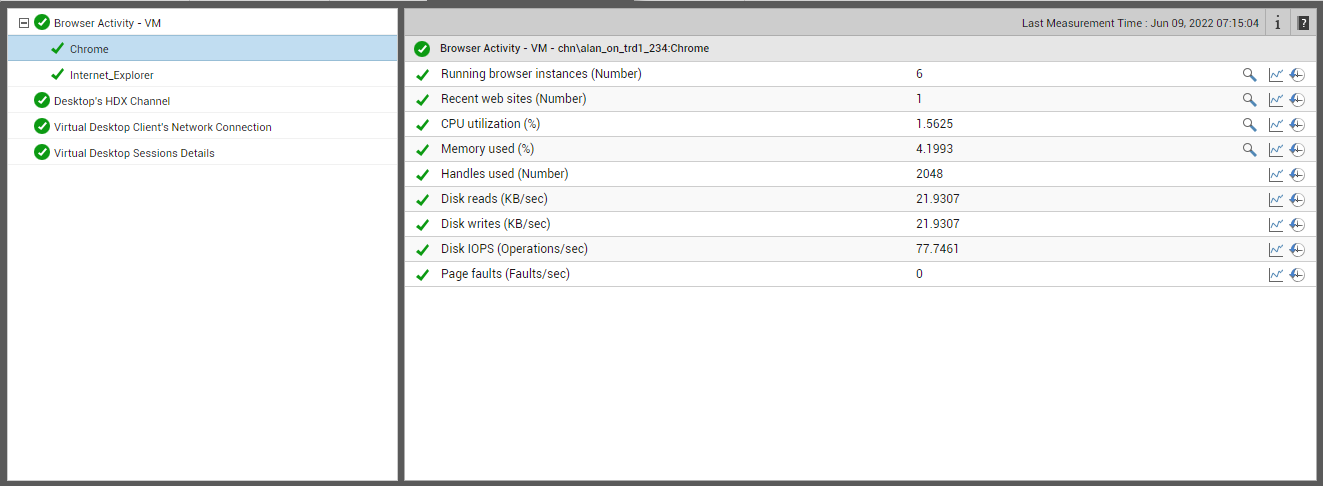This screenshot has width=1323, height=486.
Task: Open history clock icon for CPU utilization
Action: [x=1297, y=124]
